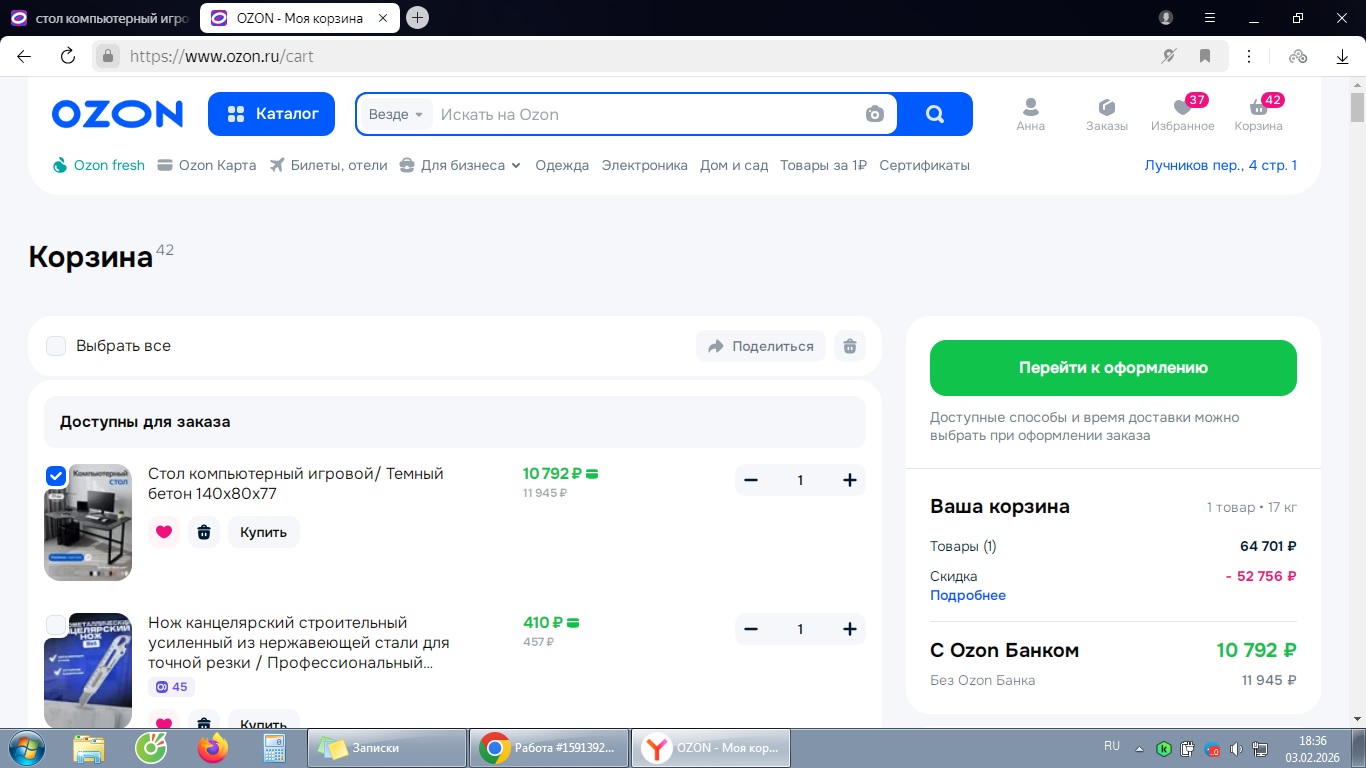Click the lock icon in the address bar
The image size is (1366, 768).
[108, 56]
